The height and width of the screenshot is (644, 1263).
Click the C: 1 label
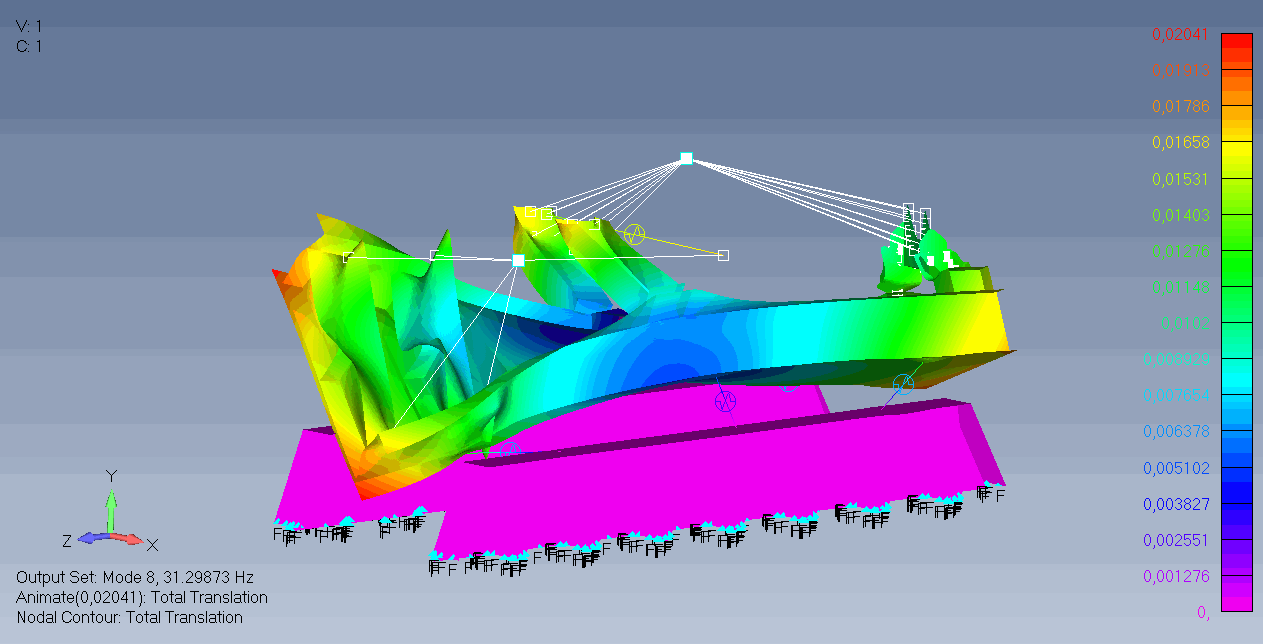click(29, 46)
